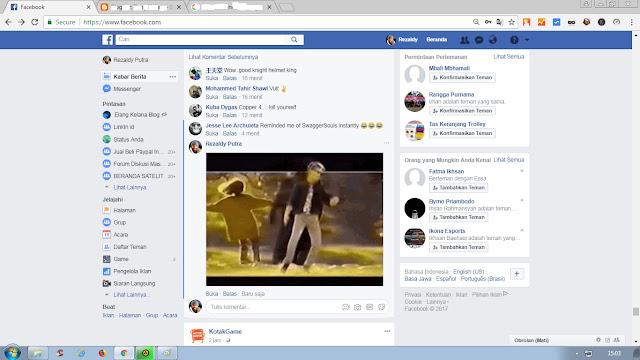Click Lihat Komentar Sebelumnya link
The image size is (640, 360).
(x=223, y=57)
